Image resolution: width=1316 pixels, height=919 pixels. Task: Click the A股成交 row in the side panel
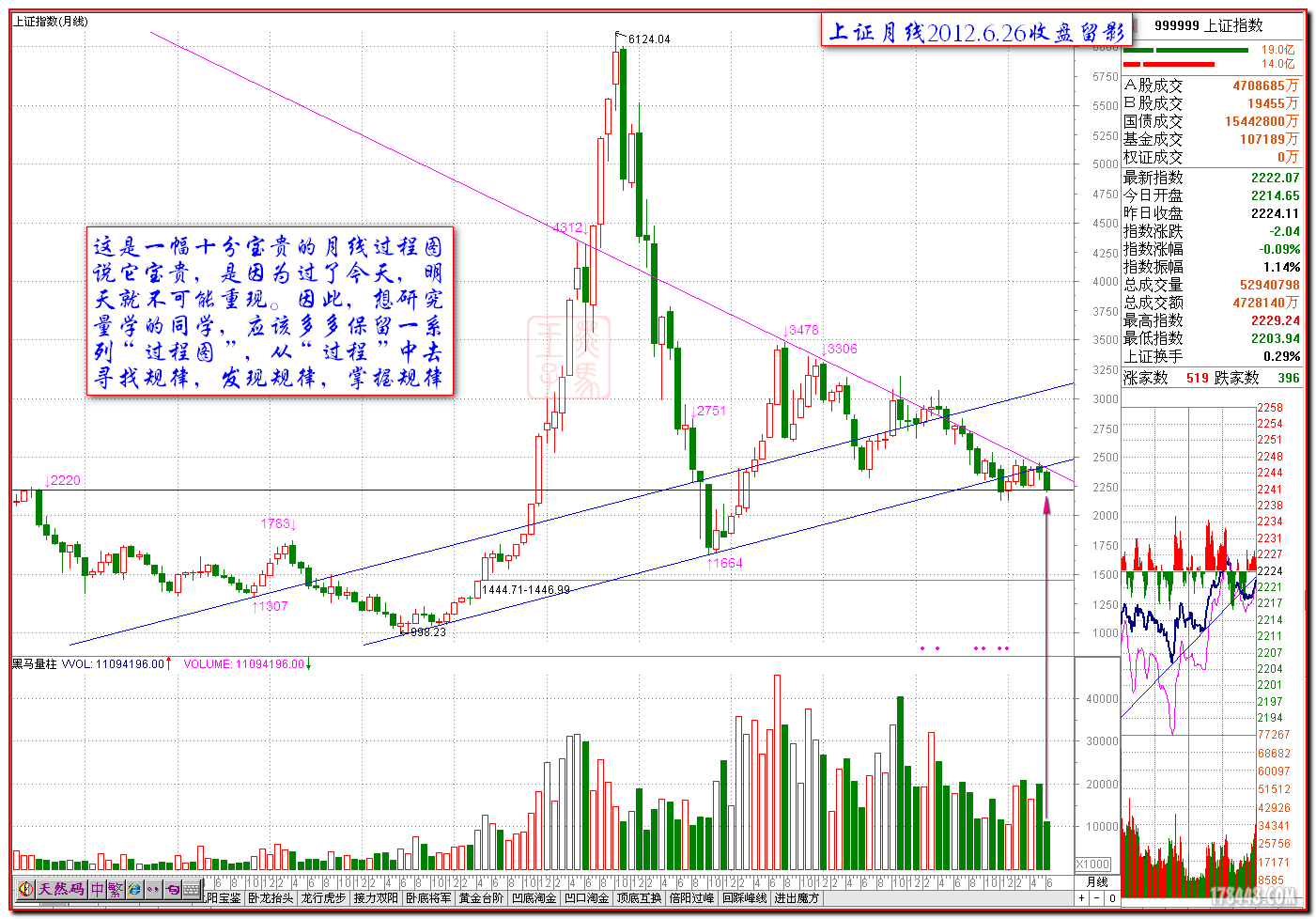[x=1212, y=86]
